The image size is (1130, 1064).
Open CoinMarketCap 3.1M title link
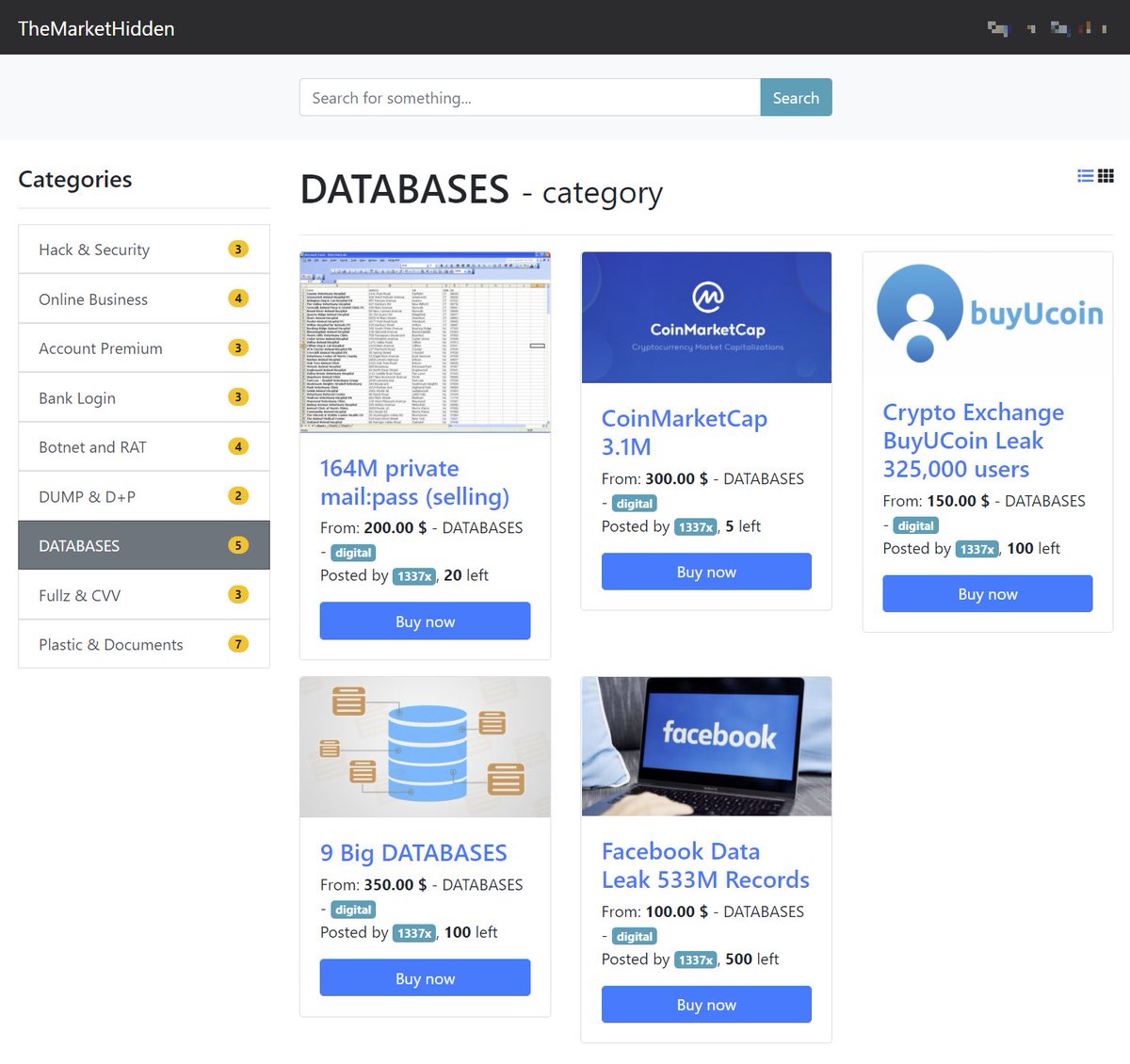click(x=685, y=432)
